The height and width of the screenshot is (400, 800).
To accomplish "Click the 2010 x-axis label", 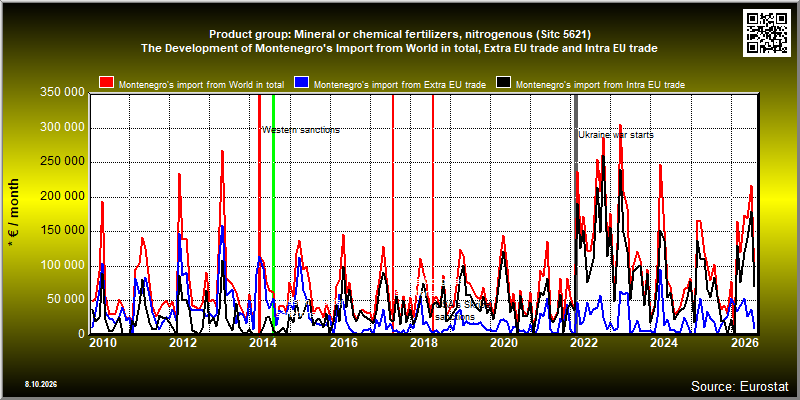I will [x=103, y=343].
